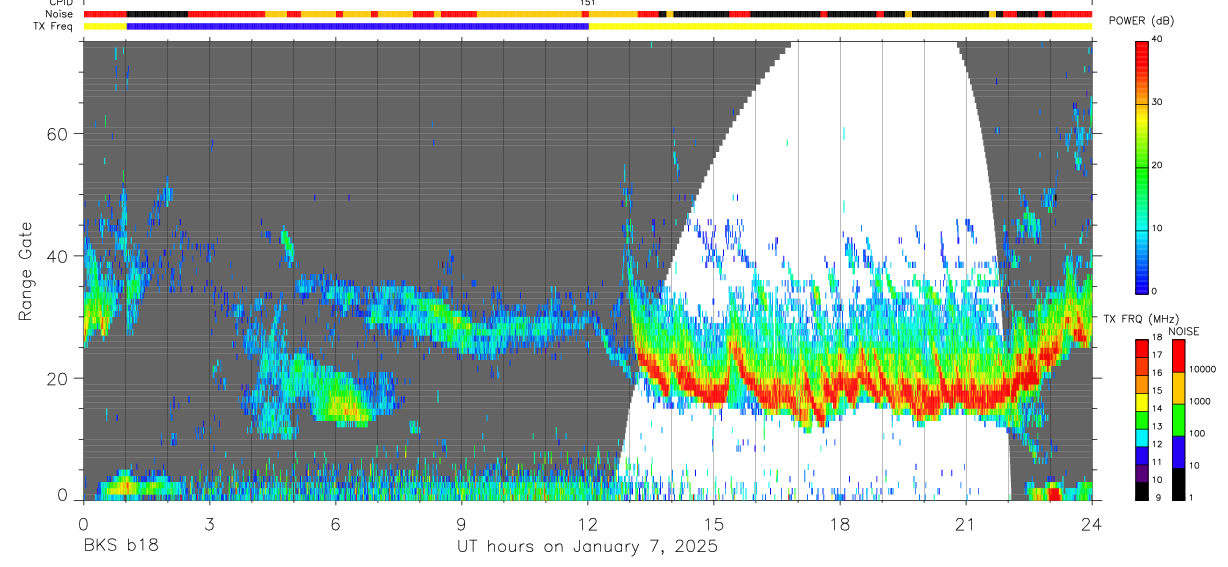Click the Noise strip label at top left
The image size is (1228, 567).
(60, 14)
